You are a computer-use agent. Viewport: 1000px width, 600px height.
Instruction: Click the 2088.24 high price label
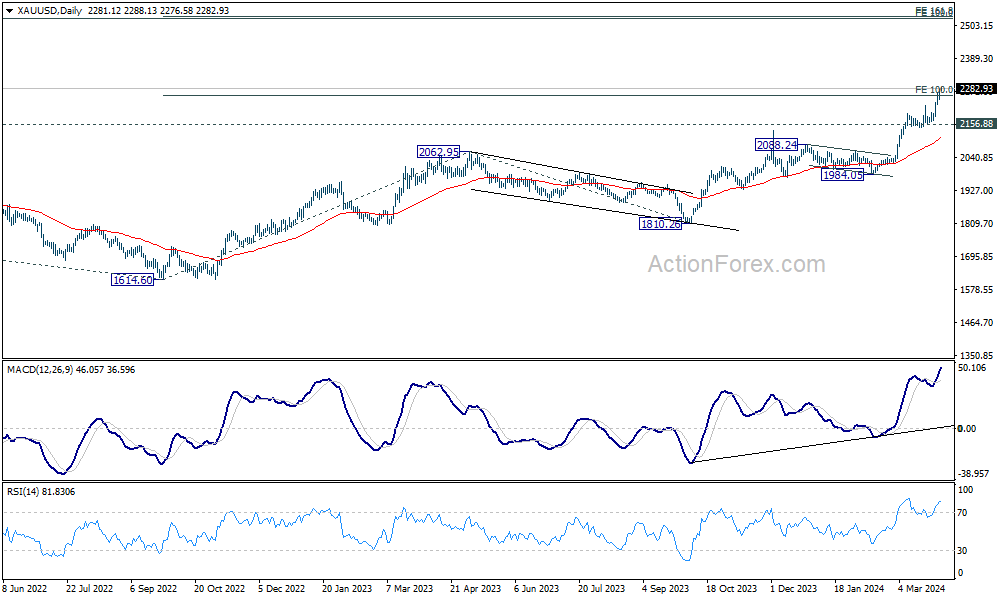[776, 145]
